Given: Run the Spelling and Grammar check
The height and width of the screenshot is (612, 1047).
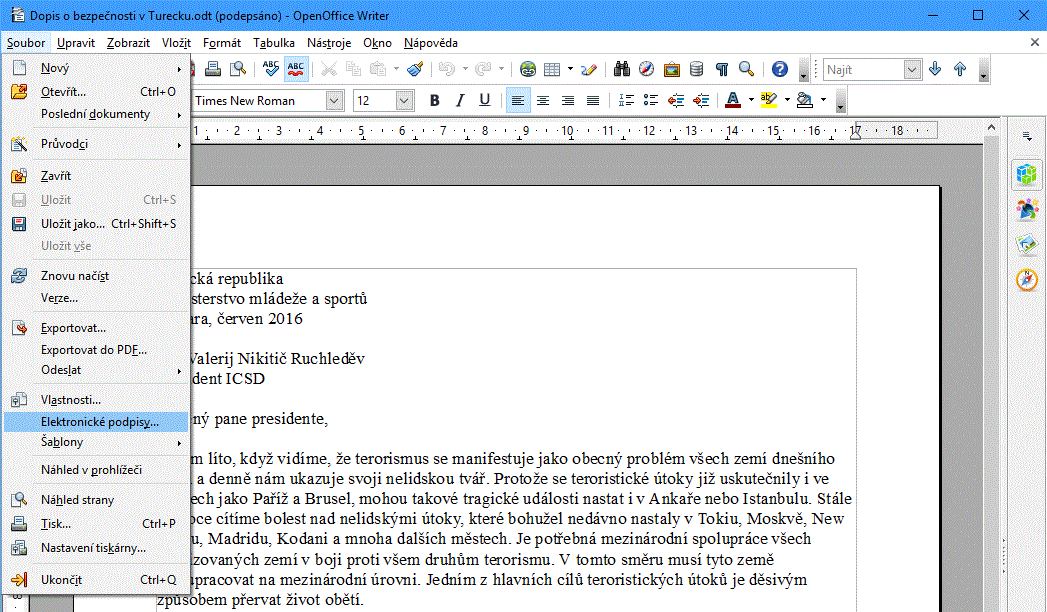Looking at the screenshot, I should 270,69.
